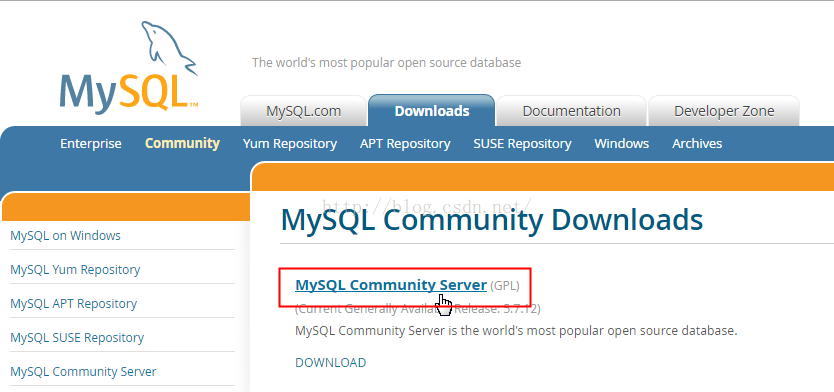Open APT Repository in navigation bar

point(405,144)
